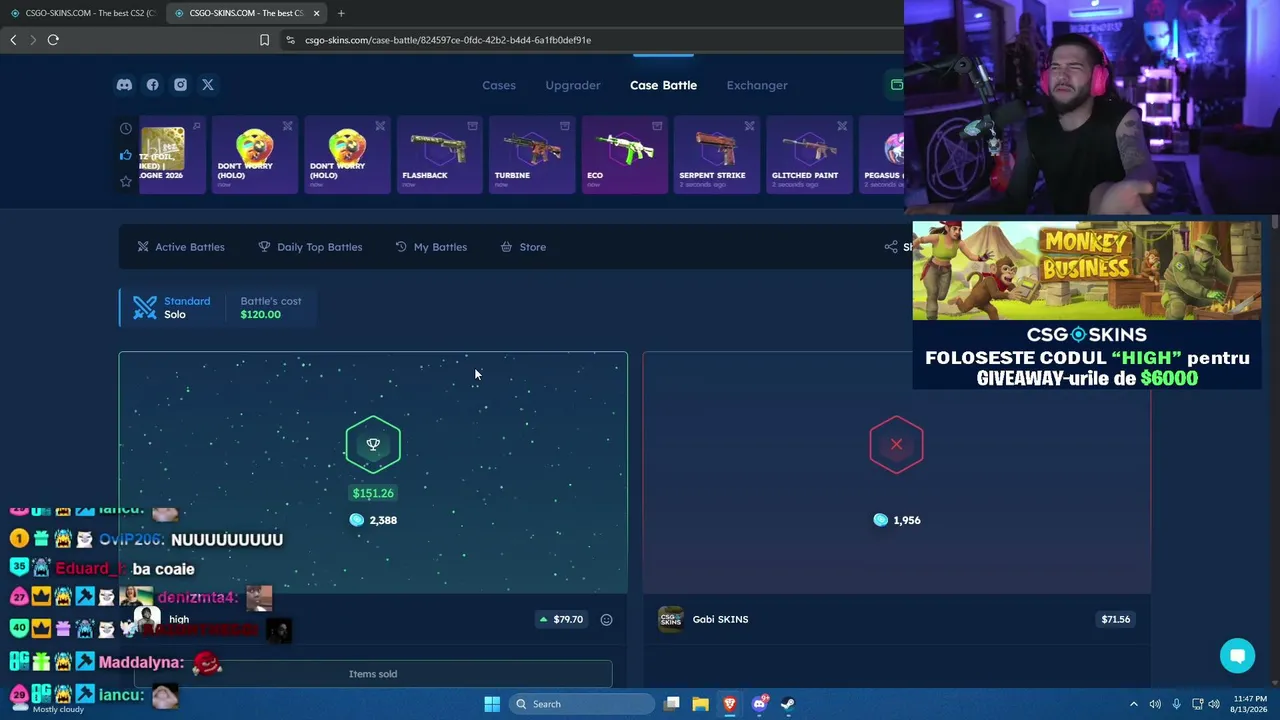Open Steam from the taskbar
The width and height of the screenshot is (1280, 720).
[788, 704]
